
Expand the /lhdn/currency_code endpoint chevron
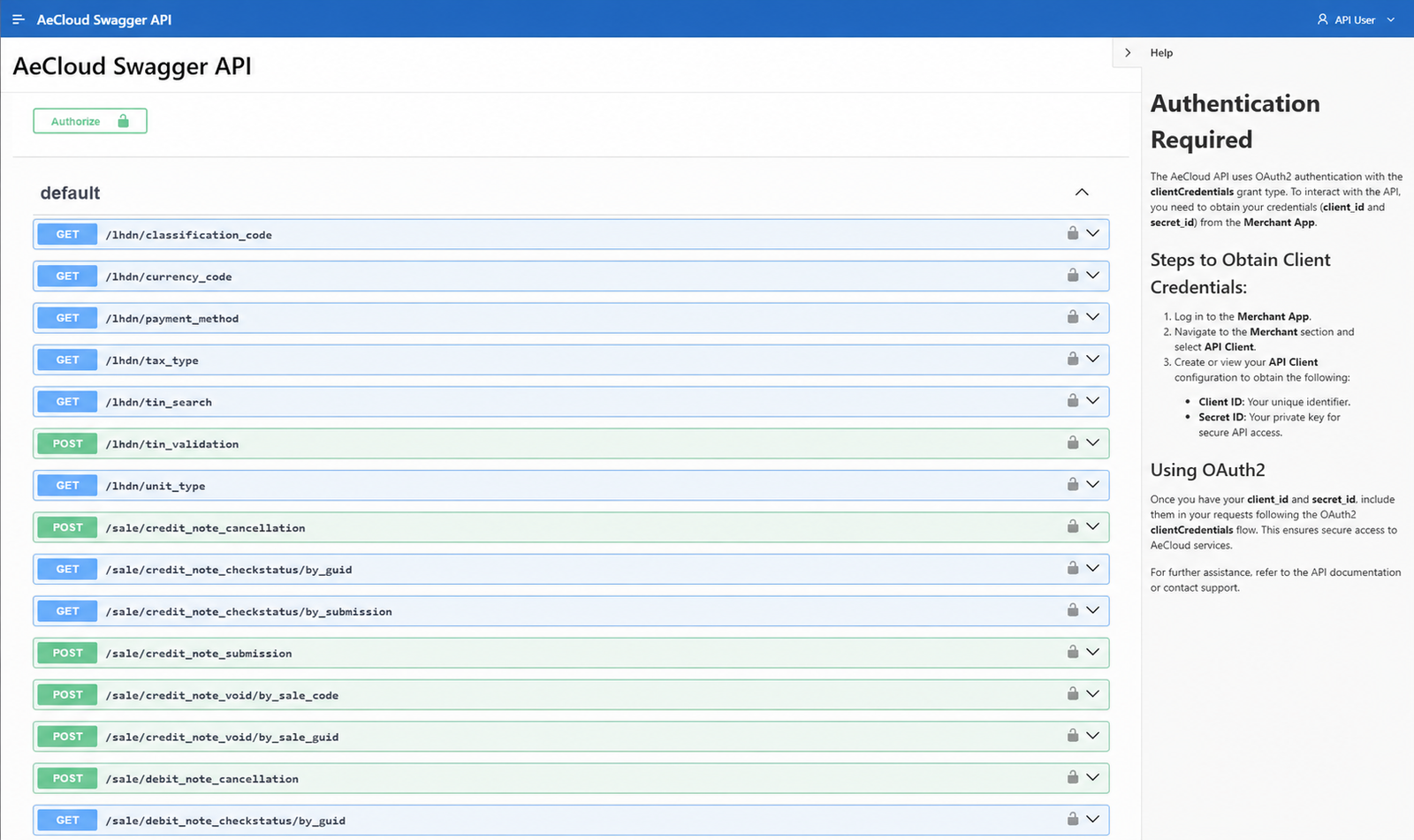point(1093,275)
